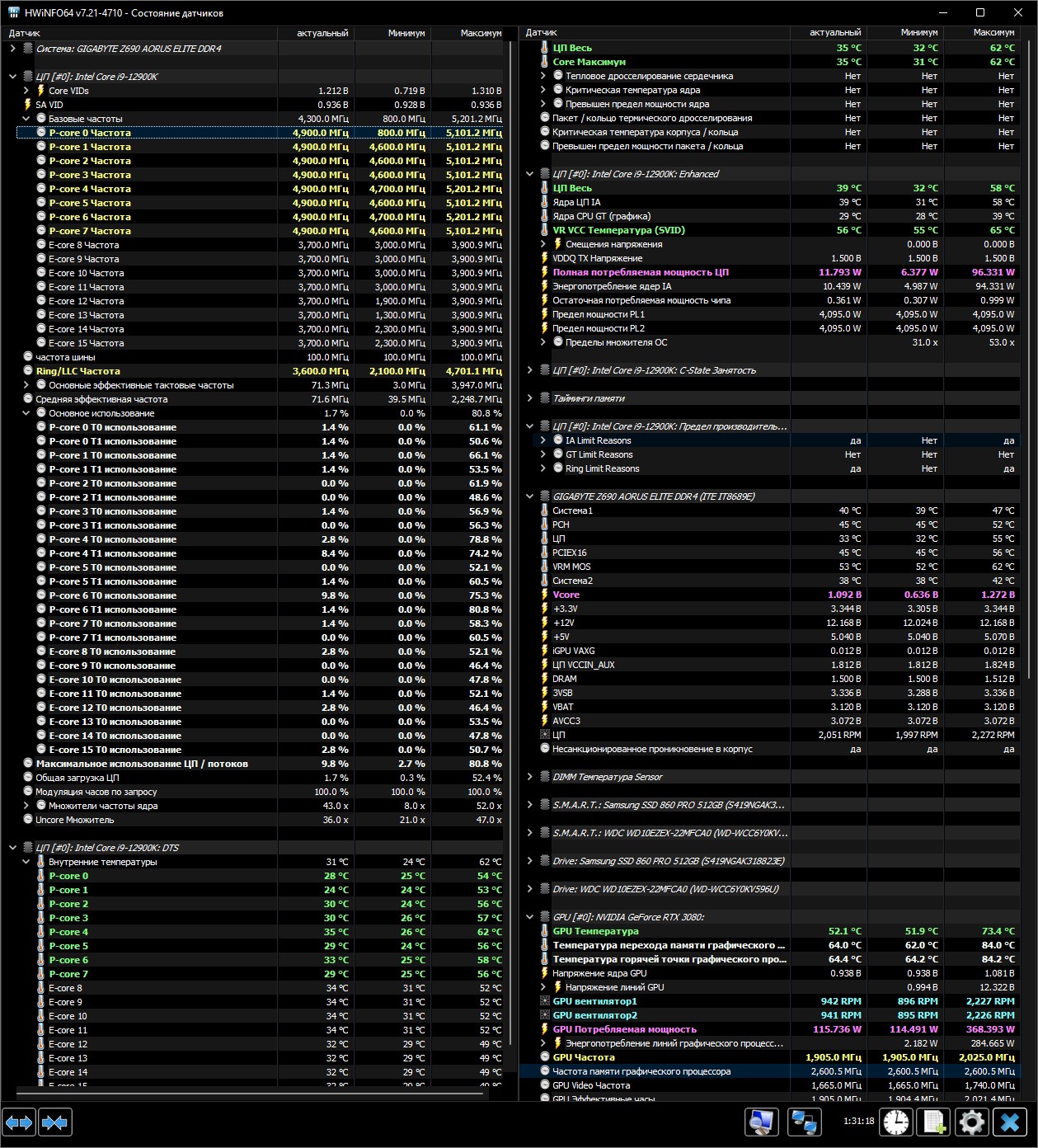1038x1148 pixels.
Task: Expand the C-State Занятость group
Action: click(529, 370)
